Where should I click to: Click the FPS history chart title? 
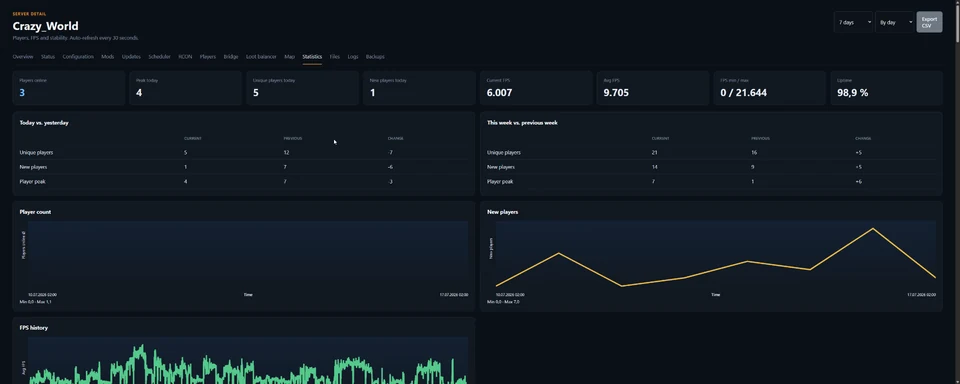(33, 328)
